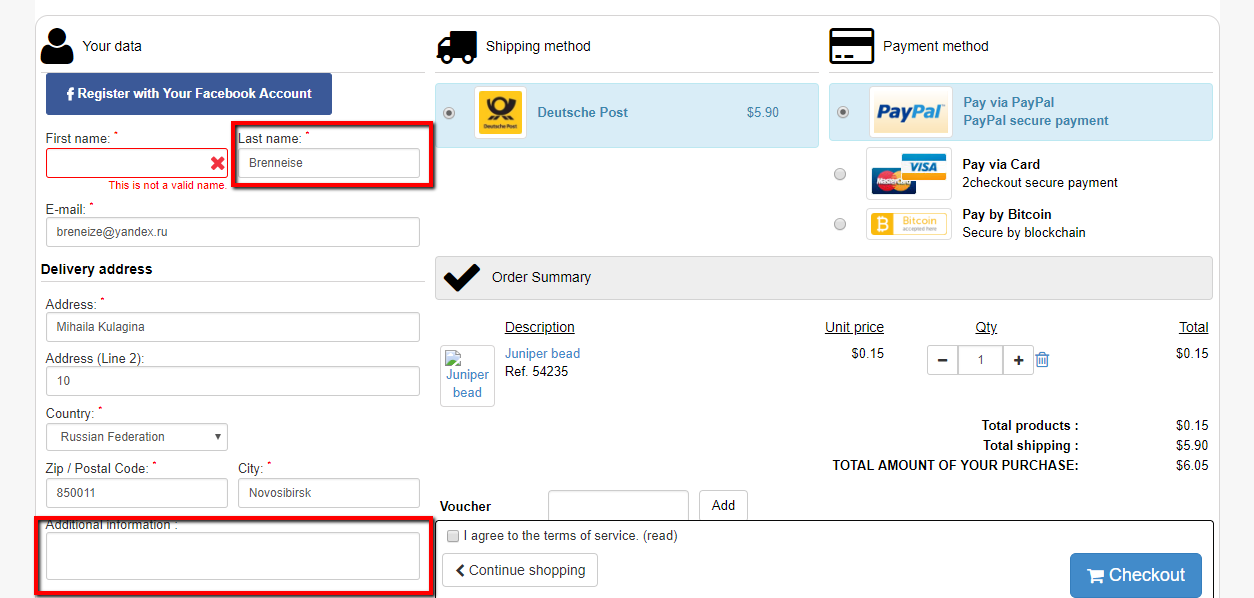1254x598 pixels.
Task: Click the Juniper bead product thumbnail
Action: coord(467,376)
